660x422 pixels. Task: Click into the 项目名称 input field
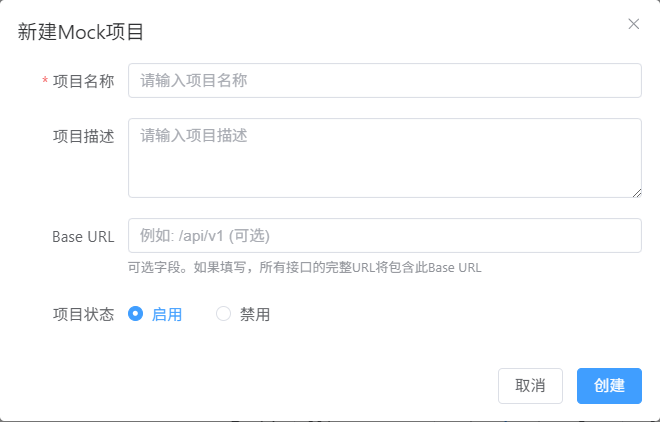(385, 80)
